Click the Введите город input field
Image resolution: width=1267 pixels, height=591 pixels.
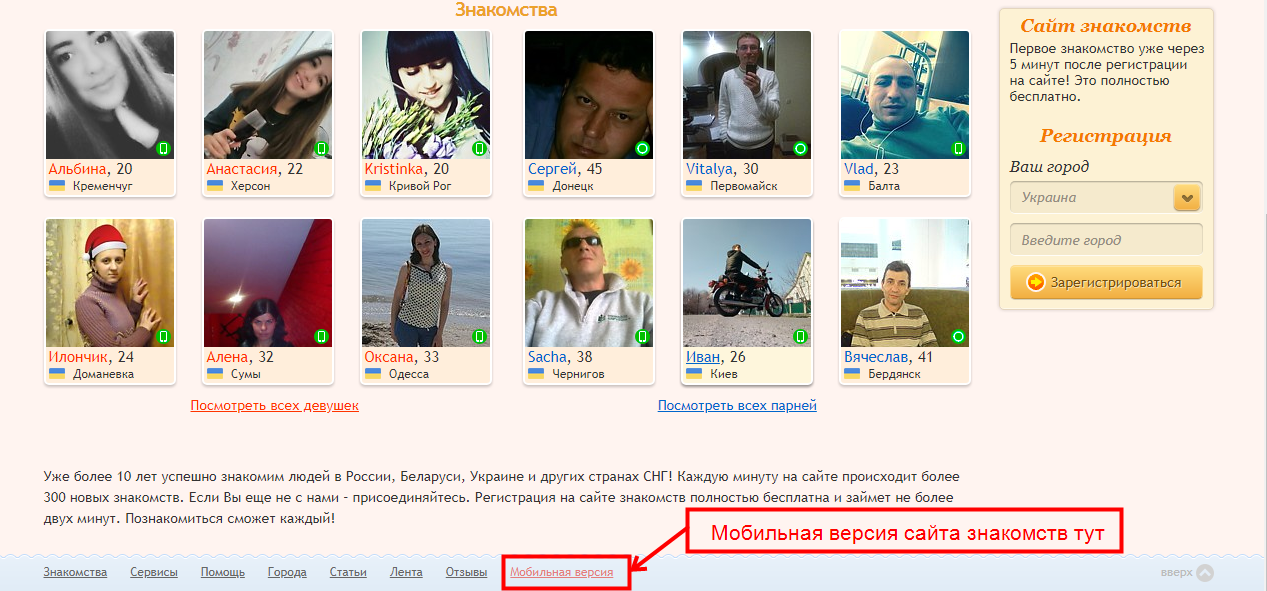coord(1106,240)
